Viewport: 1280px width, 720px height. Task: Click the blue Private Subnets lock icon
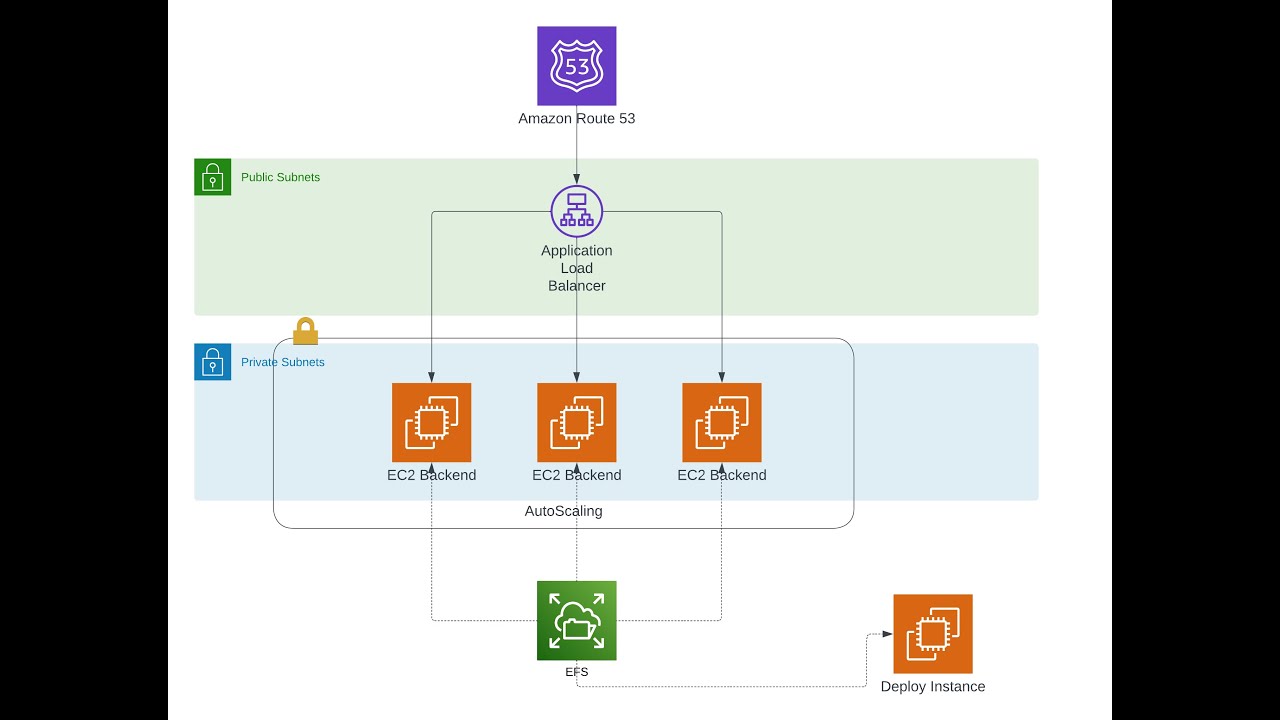tap(213, 362)
